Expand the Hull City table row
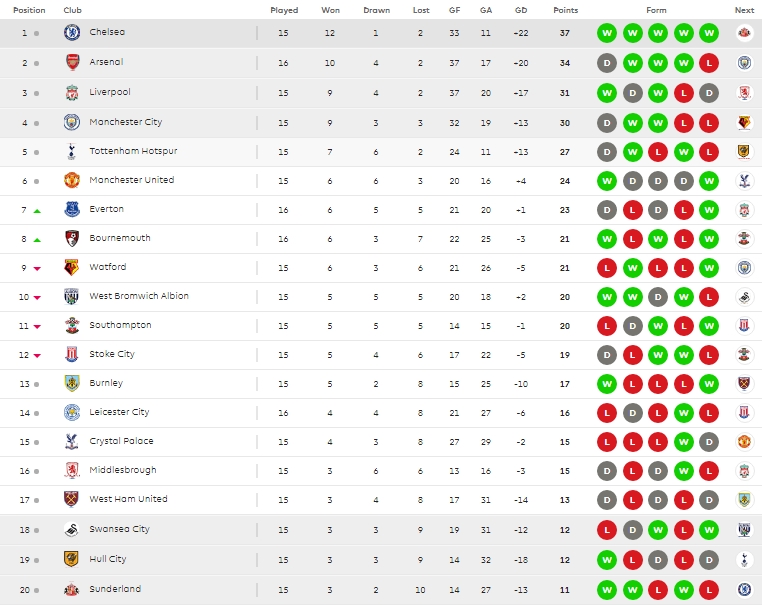Image resolution: width=762 pixels, height=605 pixels. tap(380, 560)
